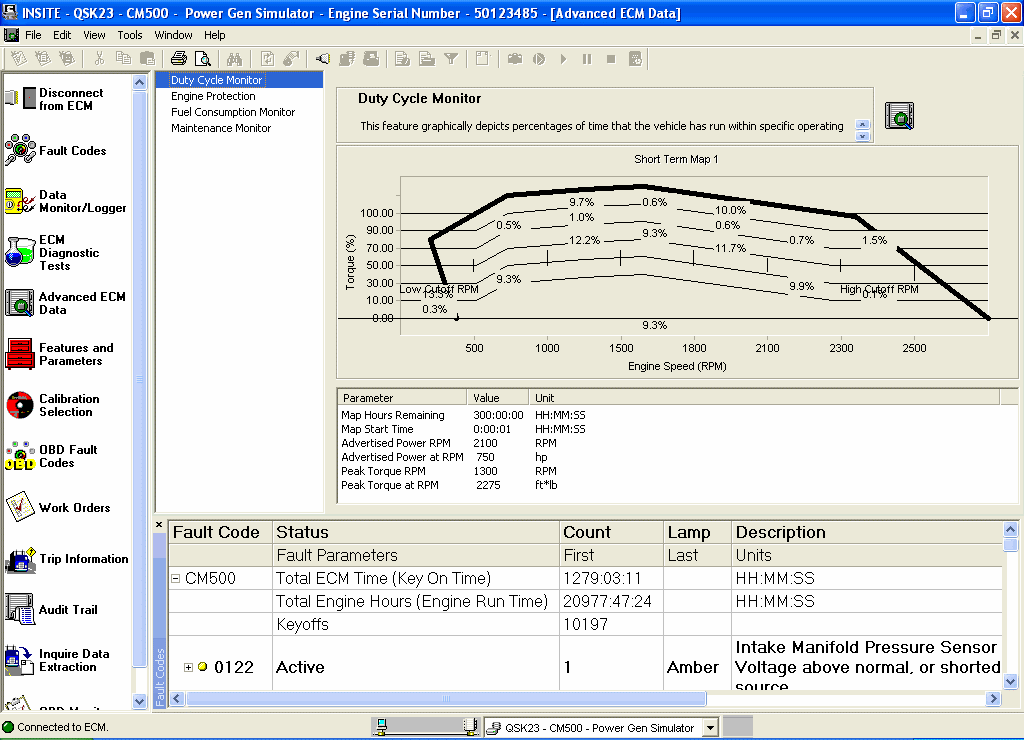
Task: Click the Print toolbar icon
Action: [x=179, y=59]
